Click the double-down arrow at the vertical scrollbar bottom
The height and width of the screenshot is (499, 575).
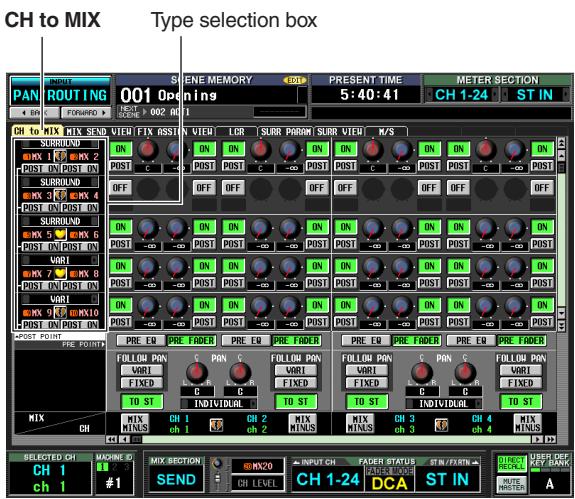coord(561,325)
